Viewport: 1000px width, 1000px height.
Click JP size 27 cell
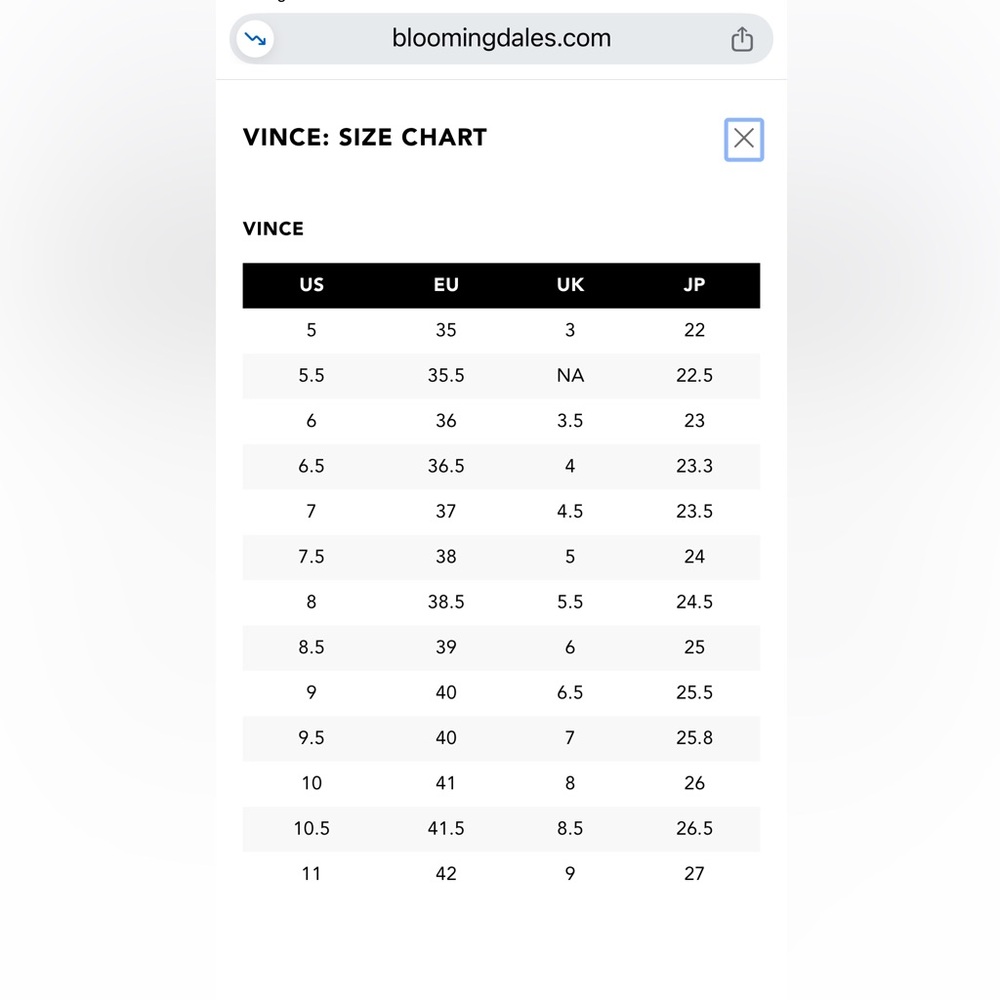[694, 874]
